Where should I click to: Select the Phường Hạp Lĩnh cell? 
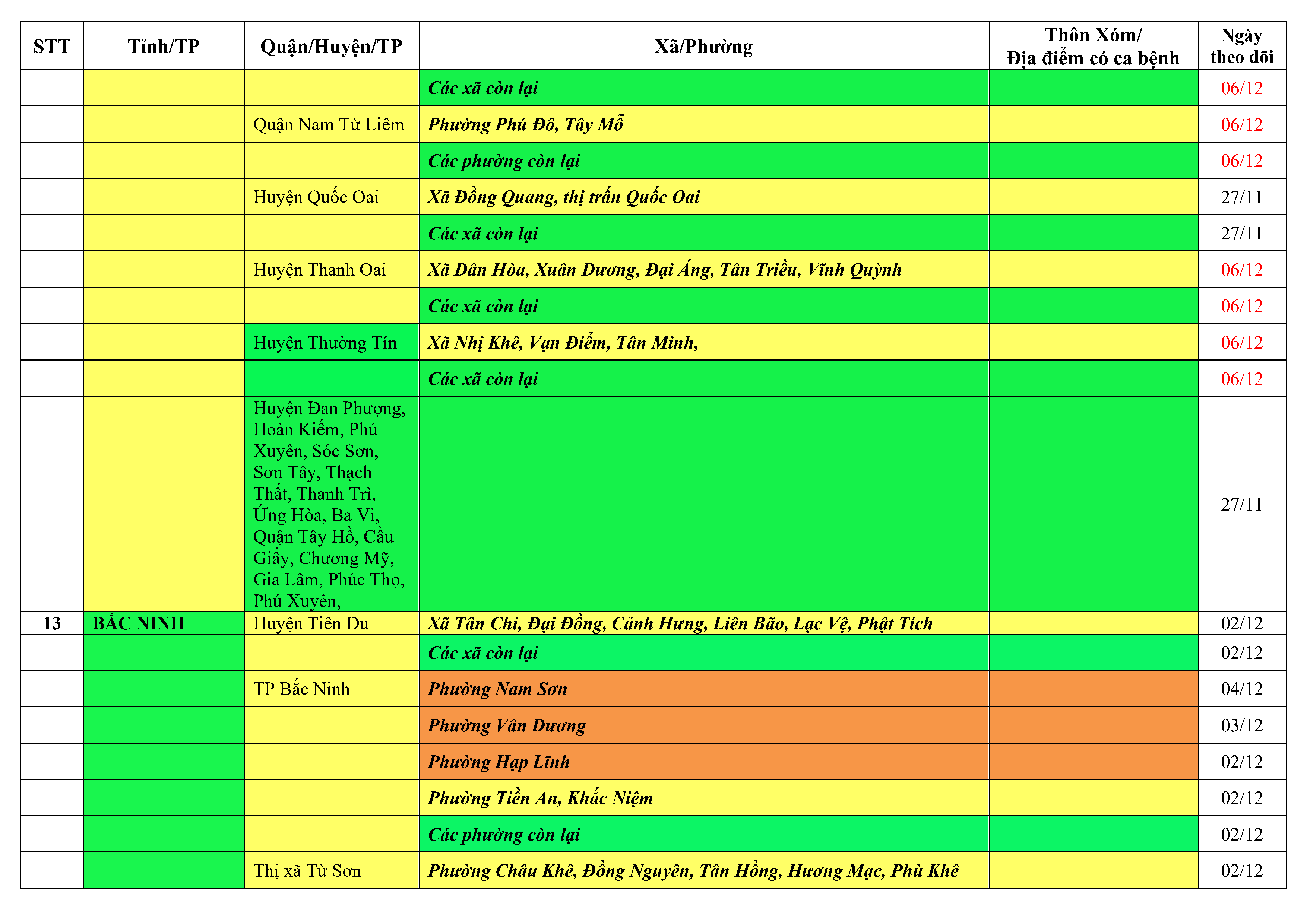[x=499, y=762]
